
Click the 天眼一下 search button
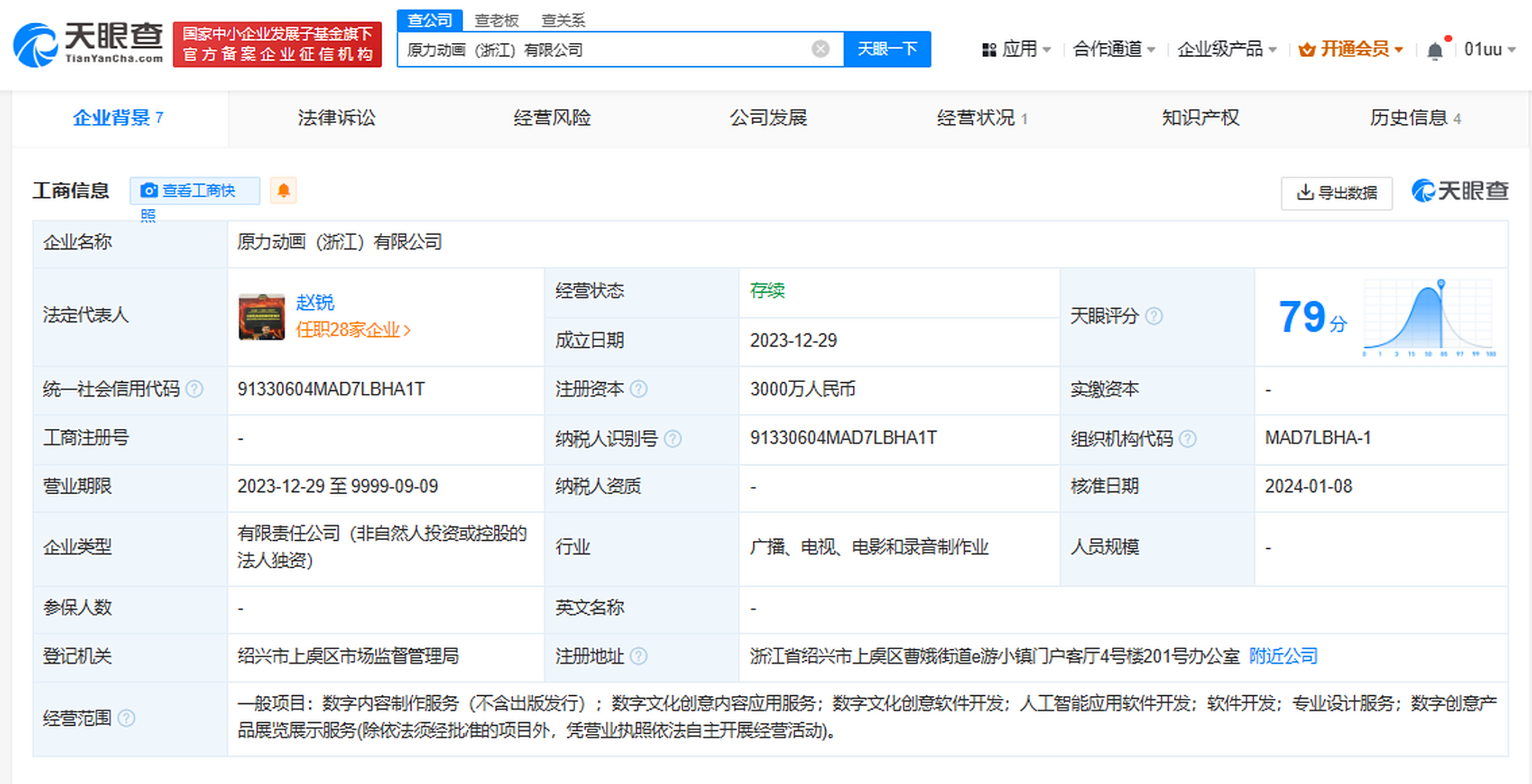point(888,49)
